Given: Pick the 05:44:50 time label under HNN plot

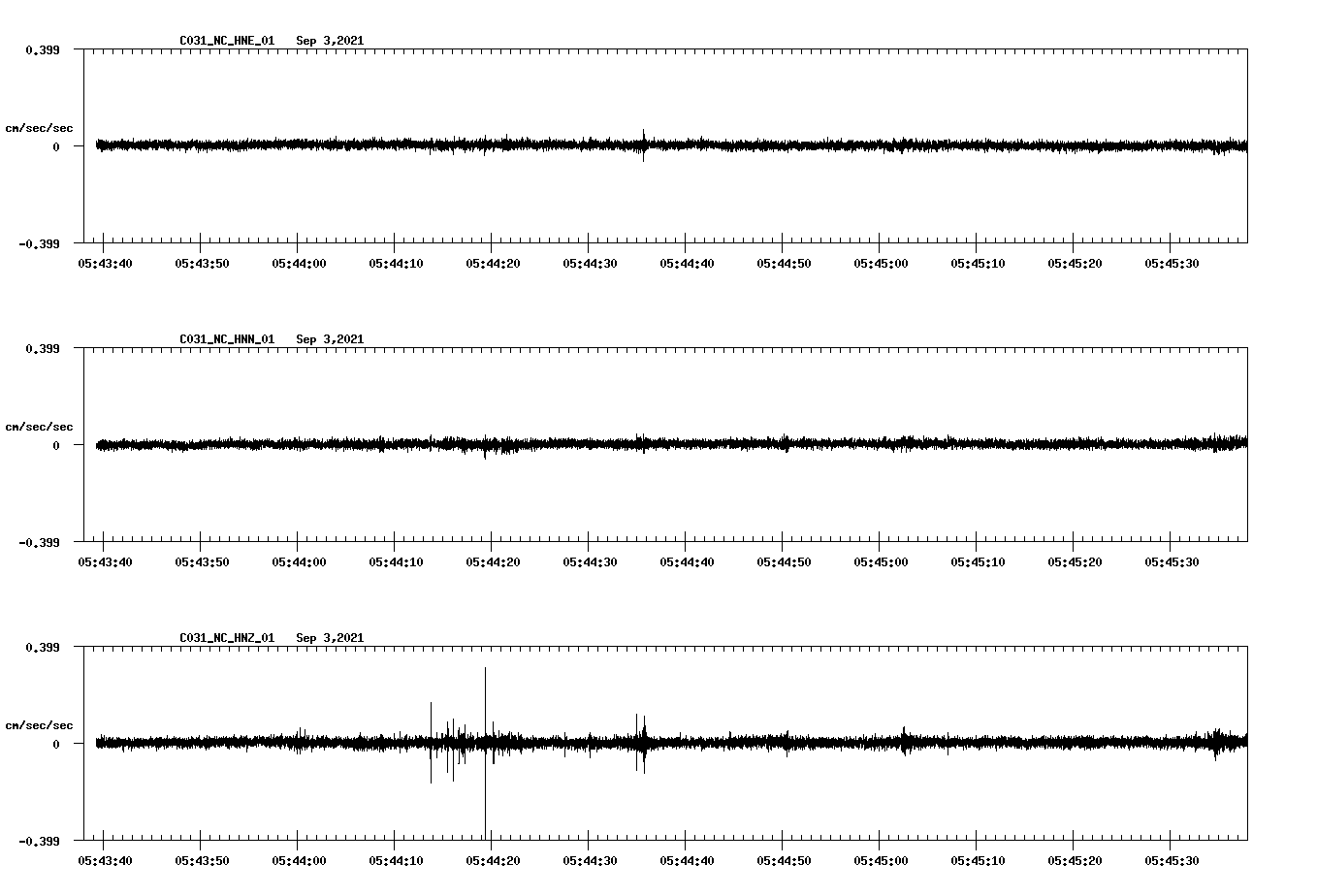Looking at the screenshot, I should 784,562.
